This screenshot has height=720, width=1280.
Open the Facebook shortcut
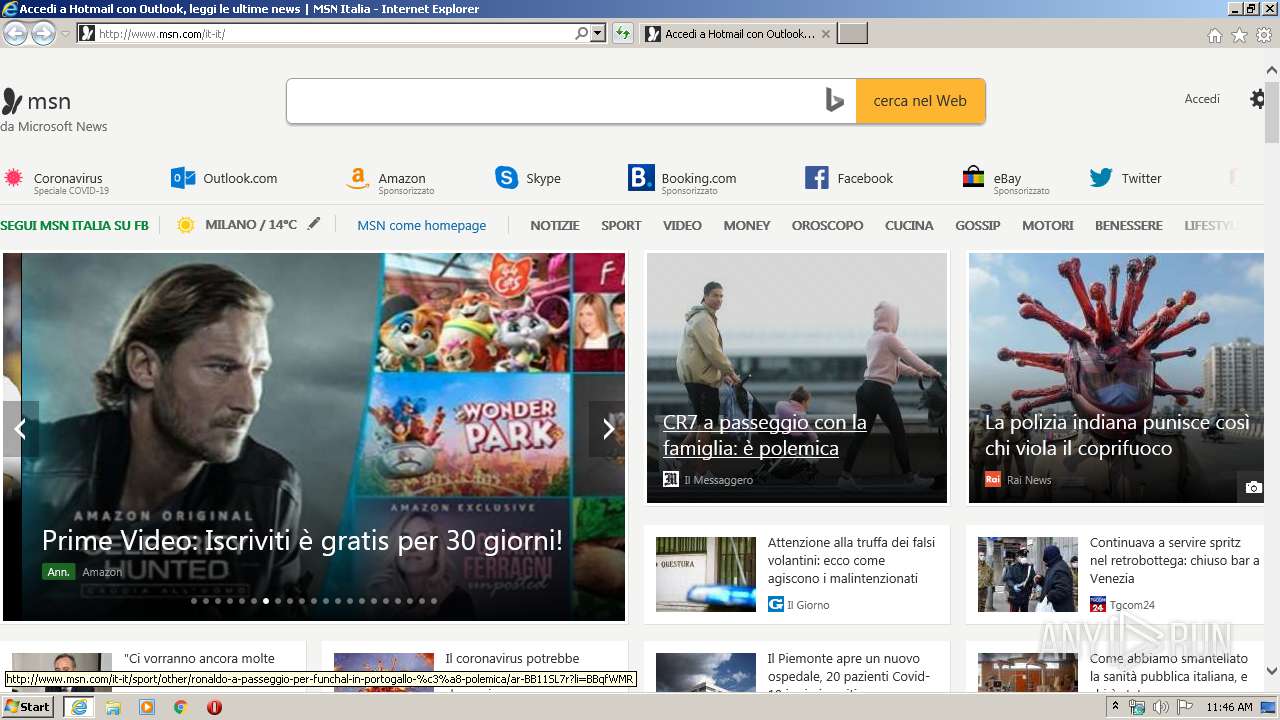(849, 178)
